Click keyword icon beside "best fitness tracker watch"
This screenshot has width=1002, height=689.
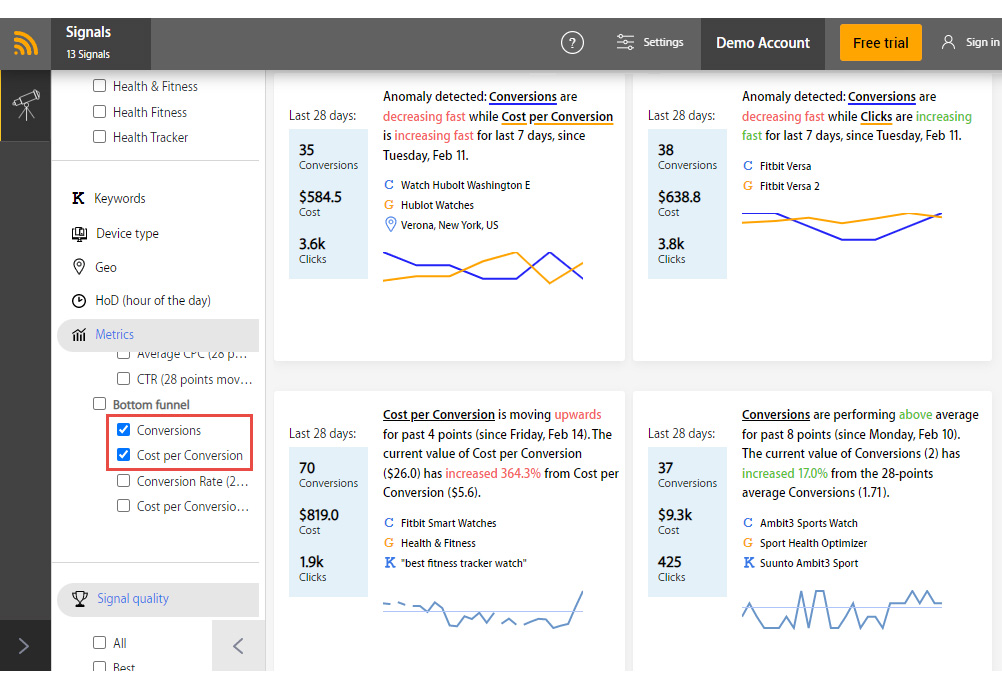[x=390, y=562]
